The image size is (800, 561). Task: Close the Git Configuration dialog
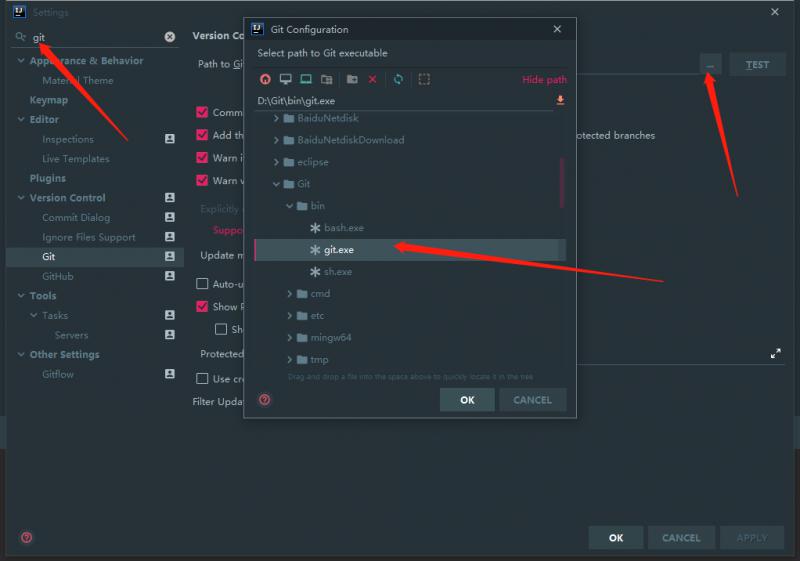click(x=557, y=29)
